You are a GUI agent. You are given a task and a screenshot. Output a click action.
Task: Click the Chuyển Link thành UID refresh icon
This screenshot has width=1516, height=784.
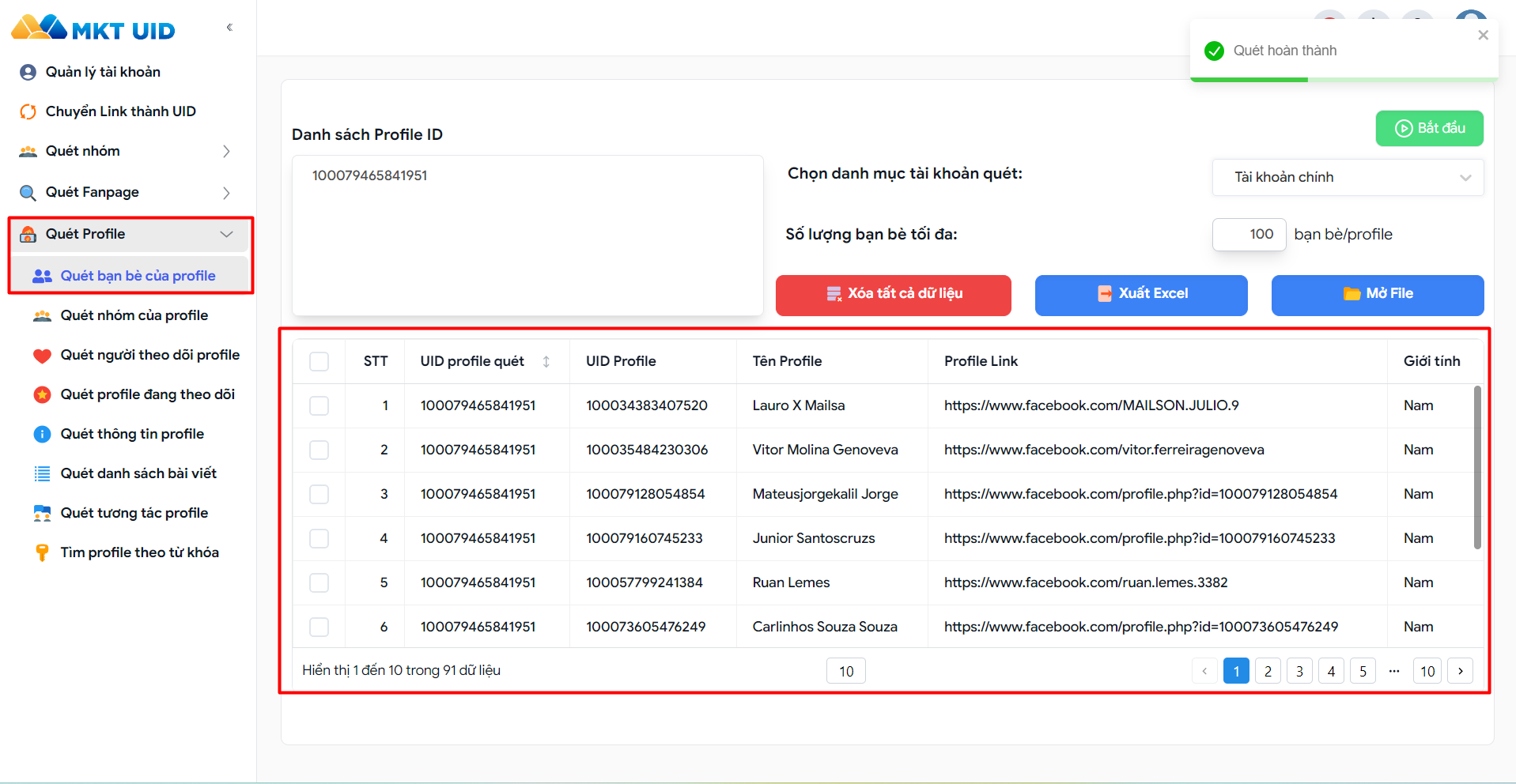pyautogui.click(x=28, y=111)
